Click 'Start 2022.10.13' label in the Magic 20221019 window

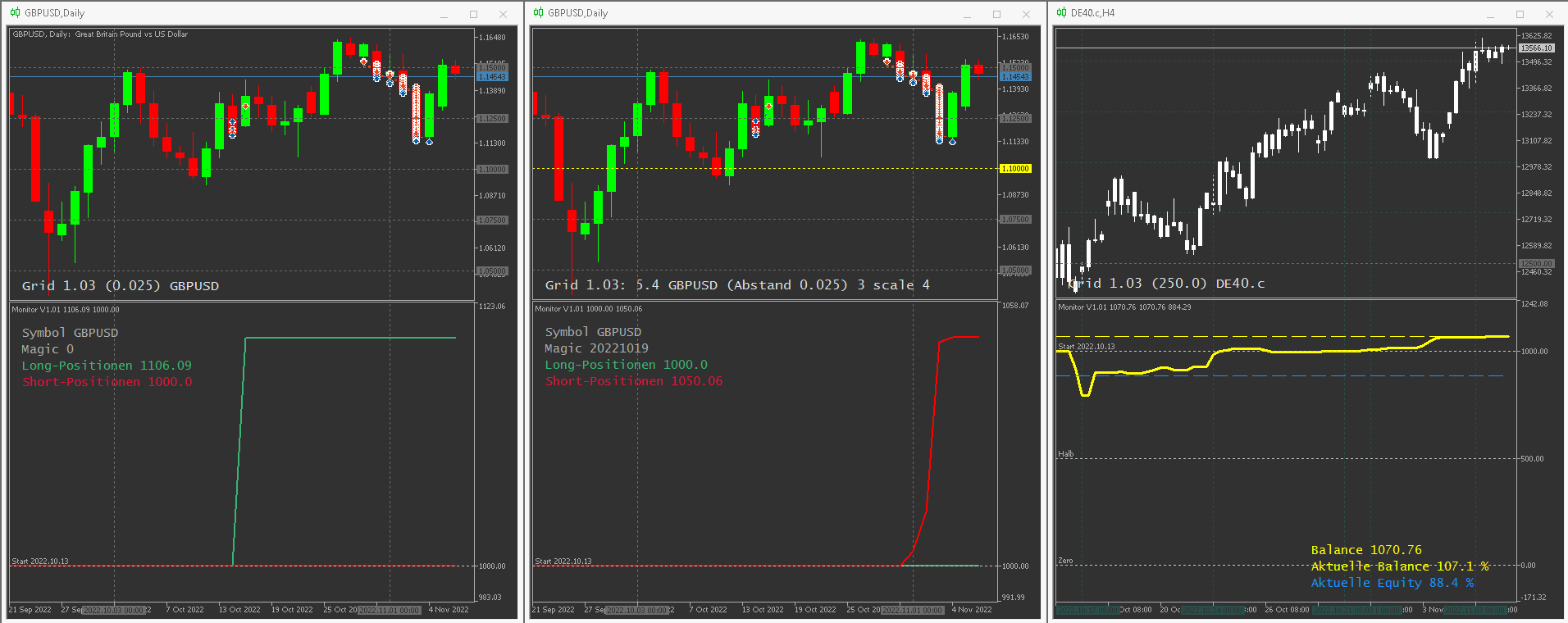coord(563,562)
